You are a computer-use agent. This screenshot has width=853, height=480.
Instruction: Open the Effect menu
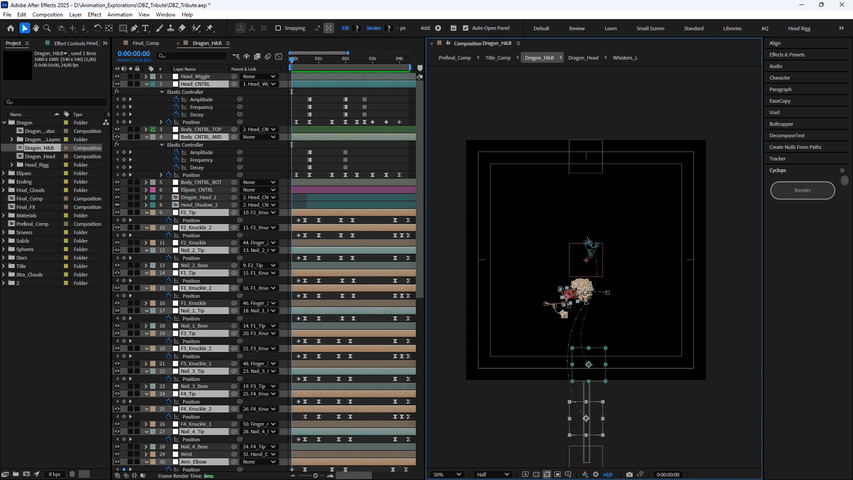pyautogui.click(x=94, y=15)
